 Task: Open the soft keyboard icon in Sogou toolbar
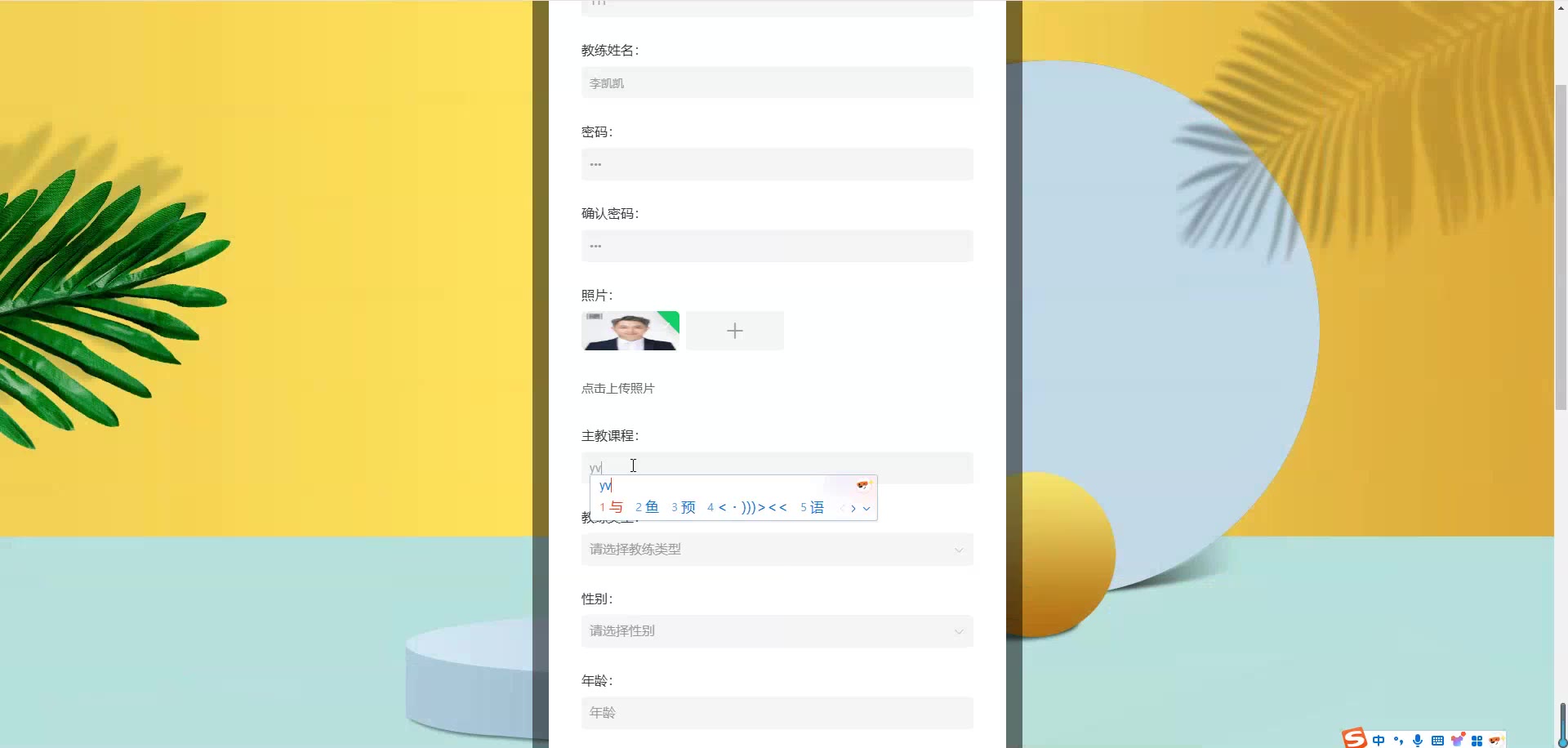[x=1437, y=741]
